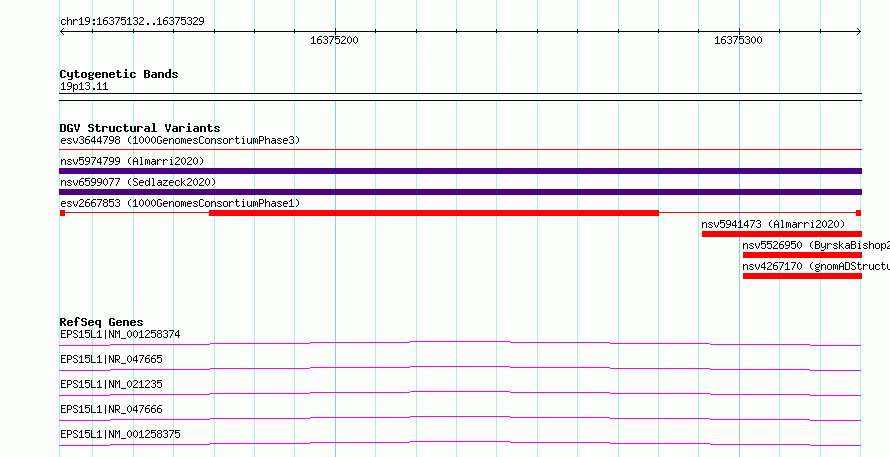This screenshot has height=457, width=890.
Task: Click the magenta NM_001258375 intron line
Action: coord(460,443)
